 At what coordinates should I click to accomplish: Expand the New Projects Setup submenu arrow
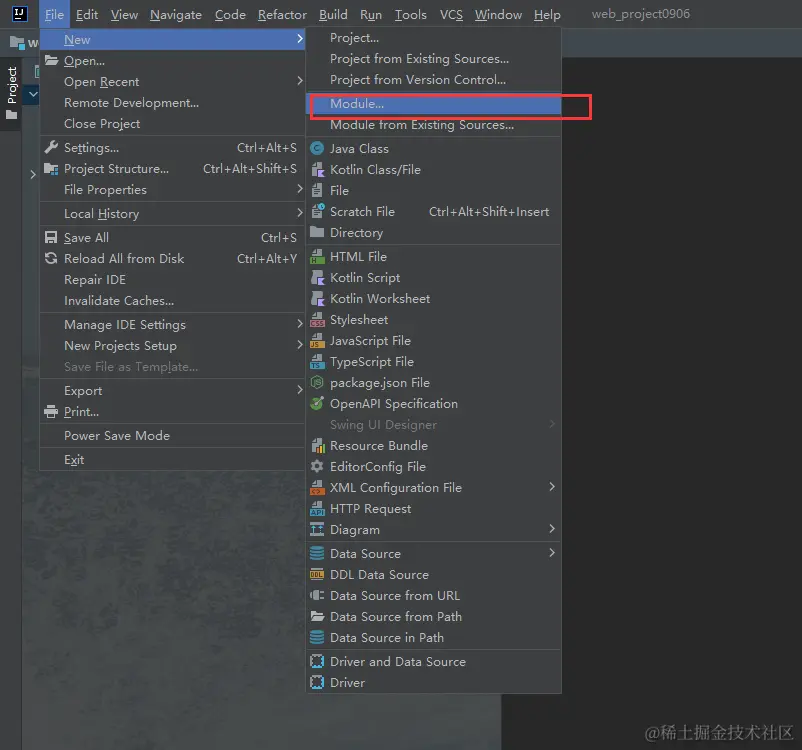[300, 345]
